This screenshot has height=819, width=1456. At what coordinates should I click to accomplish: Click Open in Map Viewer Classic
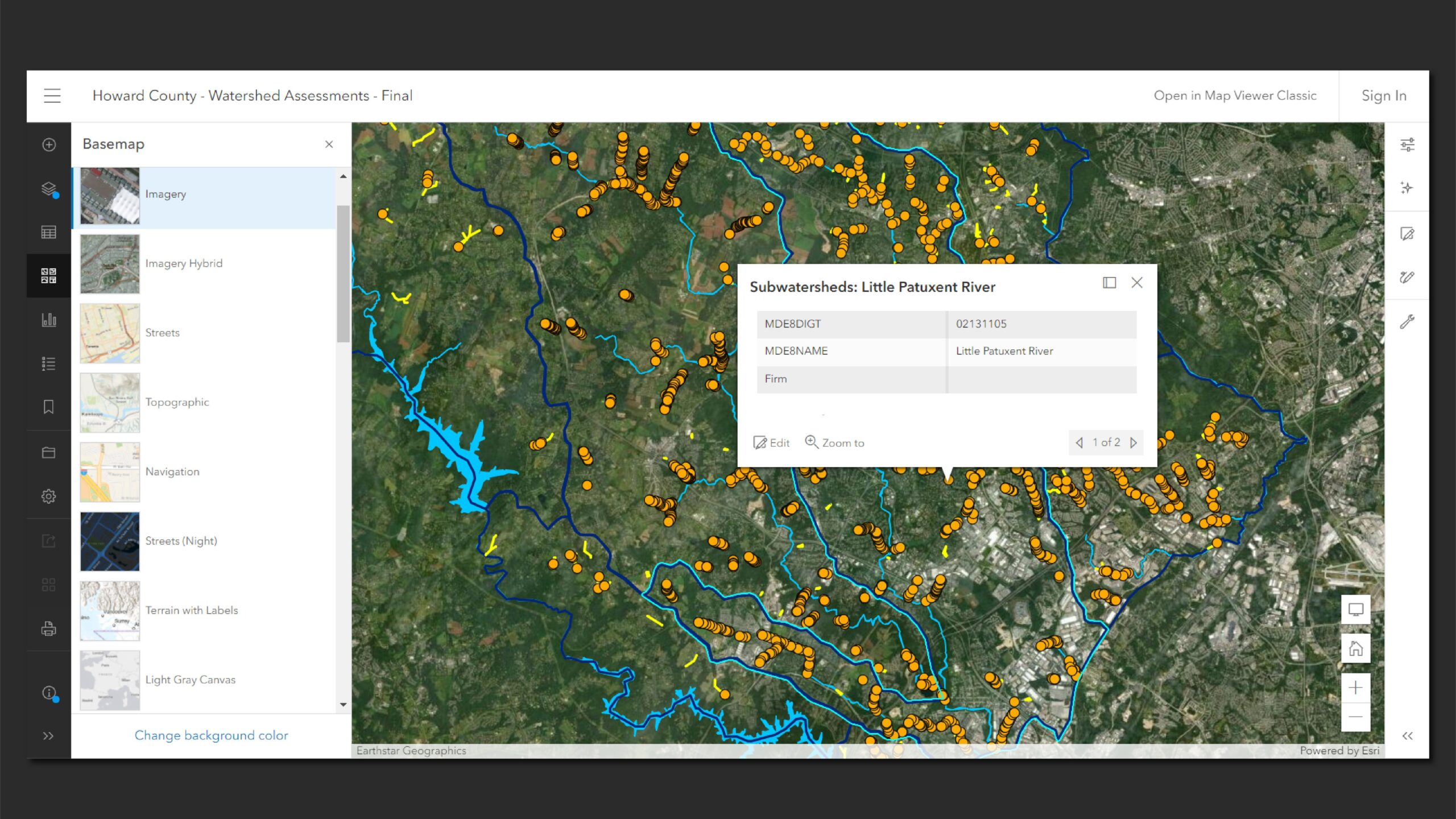click(x=1235, y=96)
